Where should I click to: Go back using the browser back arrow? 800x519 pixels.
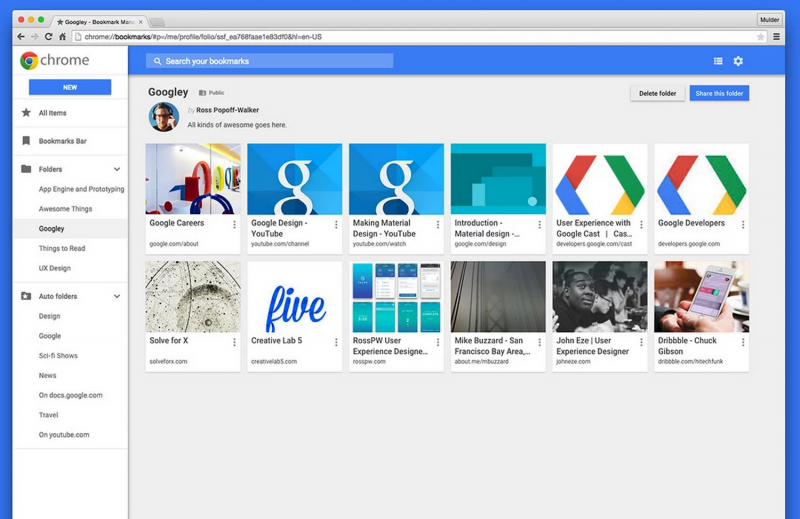pos(20,37)
